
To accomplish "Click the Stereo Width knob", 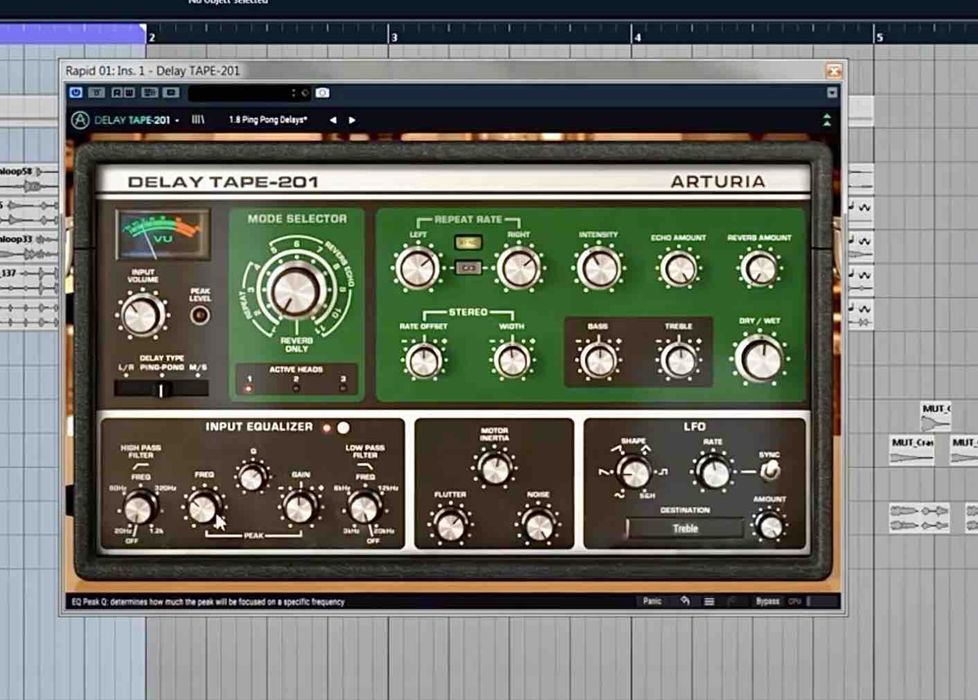I will (511, 360).
